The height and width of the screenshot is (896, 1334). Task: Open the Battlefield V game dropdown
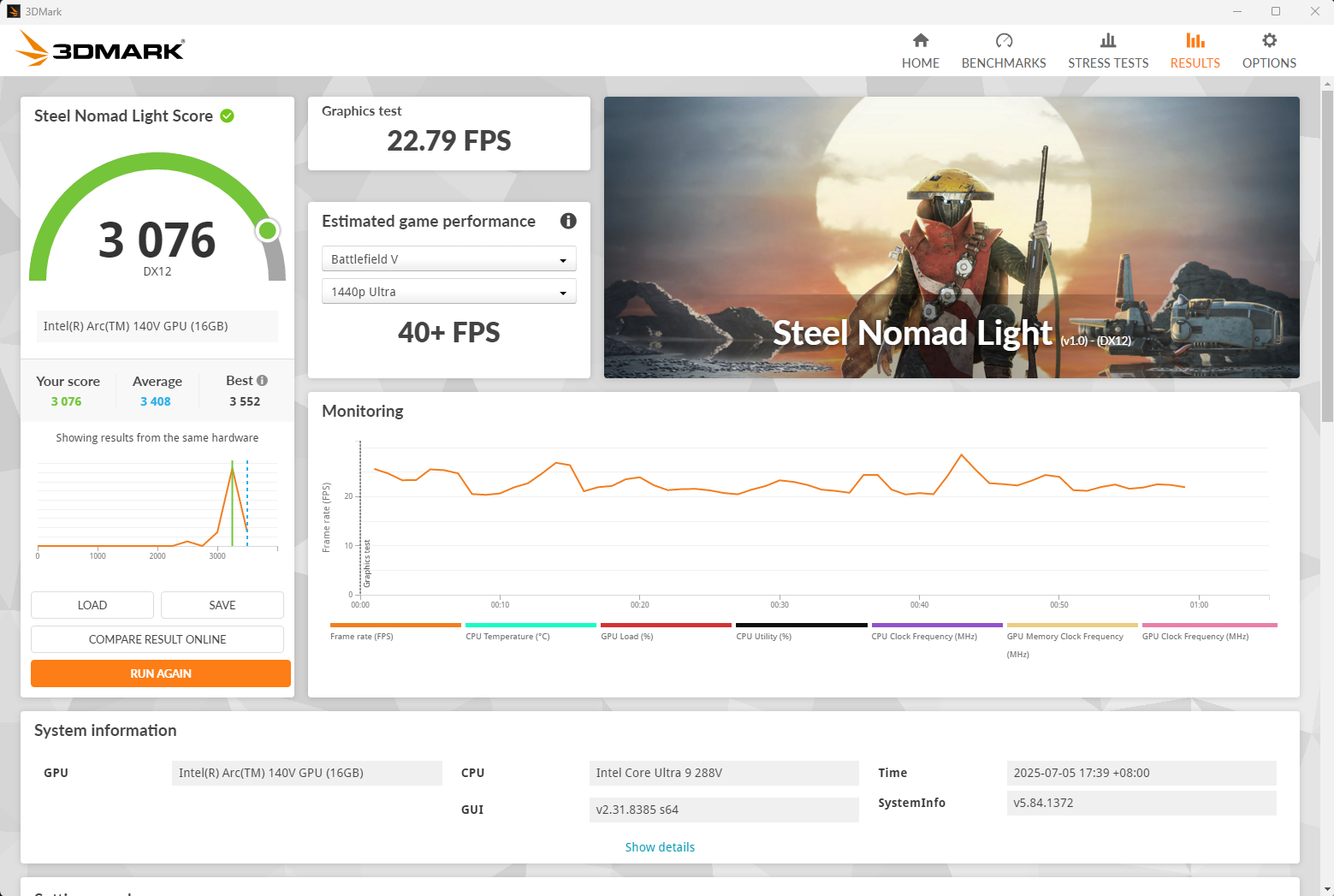coord(448,258)
